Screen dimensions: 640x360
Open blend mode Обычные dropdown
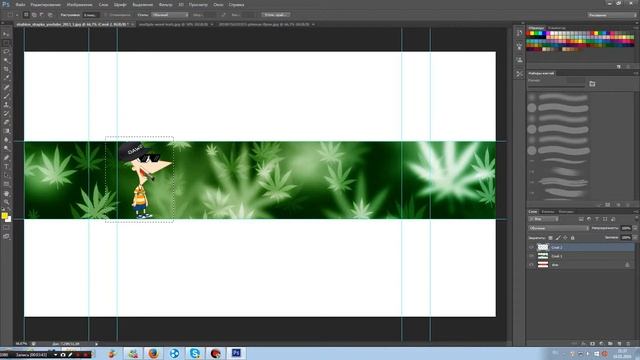558,228
